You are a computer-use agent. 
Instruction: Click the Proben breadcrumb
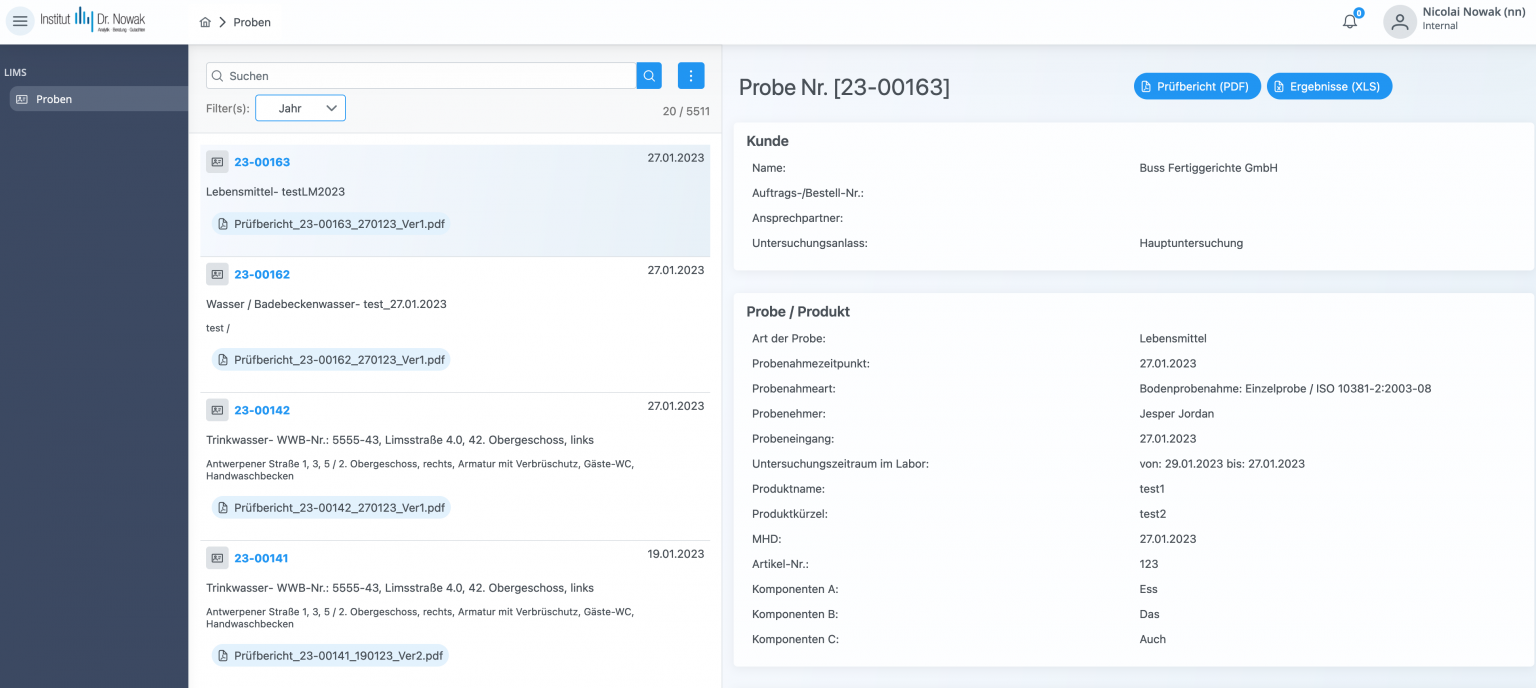click(252, 22)
